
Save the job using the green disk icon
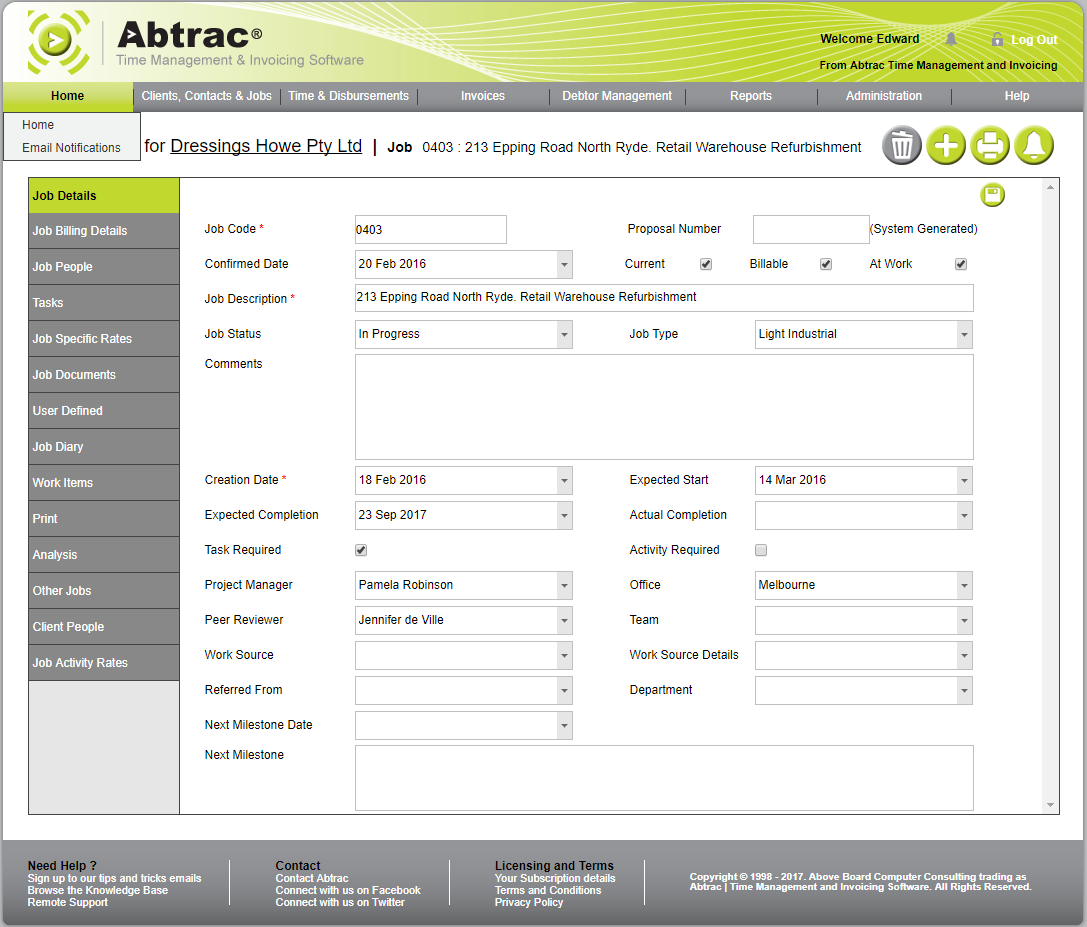tap(992, 194)
